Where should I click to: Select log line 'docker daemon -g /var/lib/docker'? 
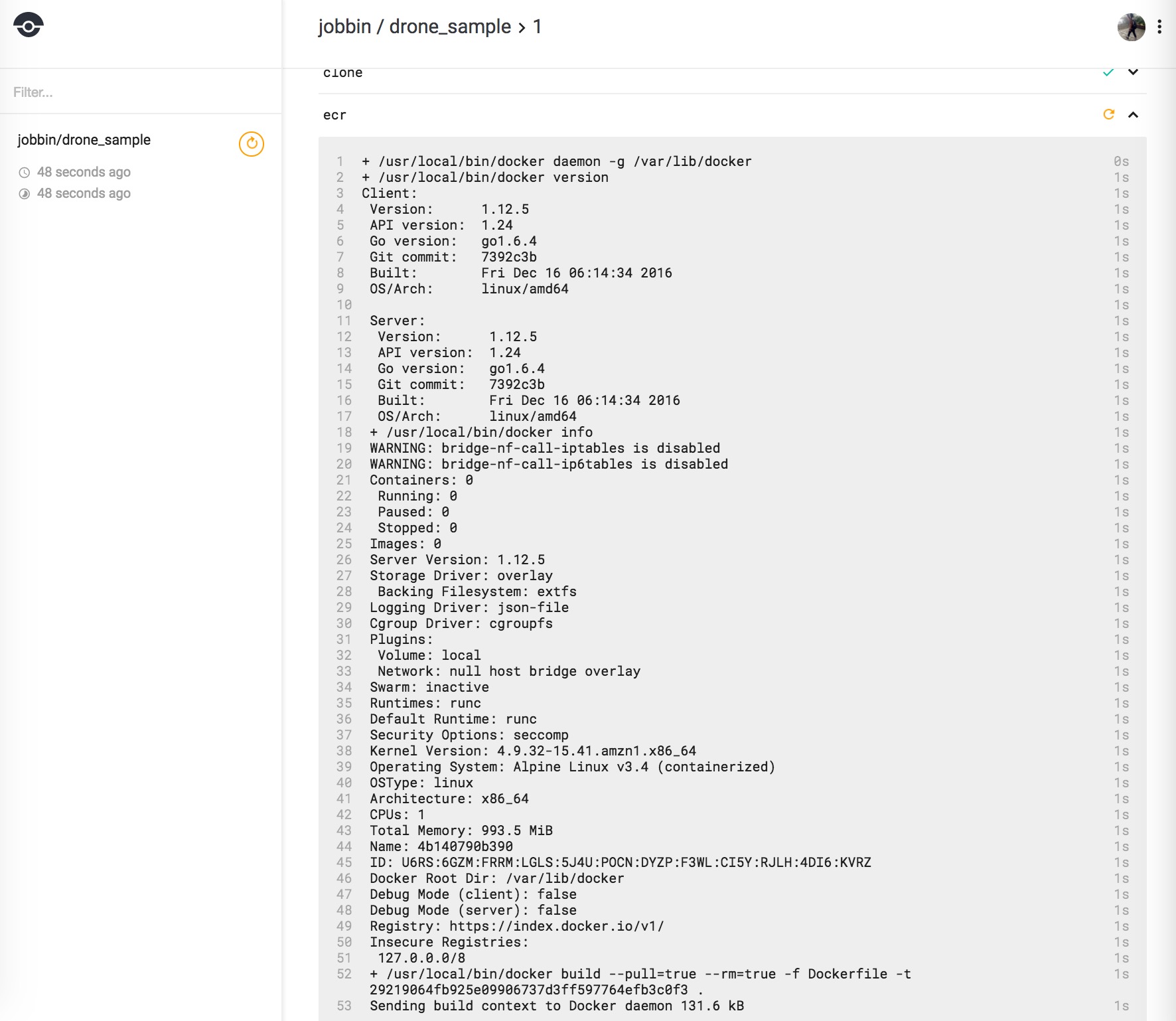tap(557, 161)
